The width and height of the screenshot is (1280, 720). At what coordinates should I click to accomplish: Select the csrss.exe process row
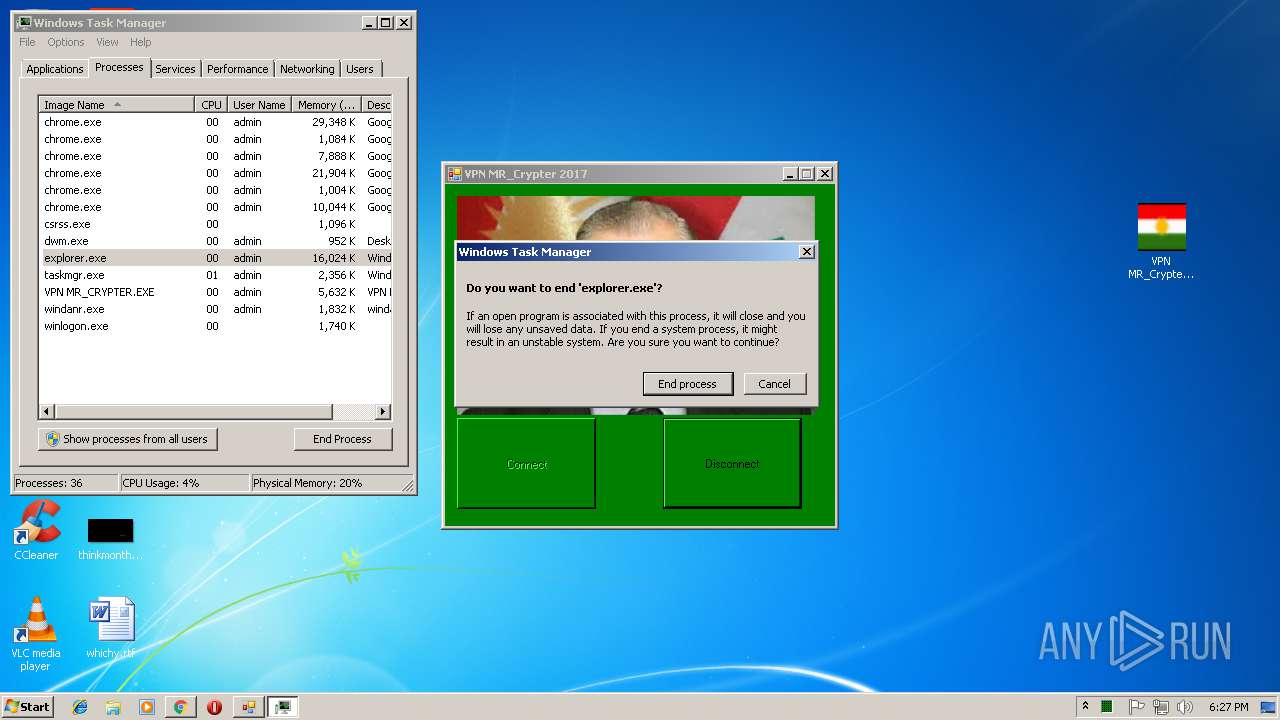[215, 224]
